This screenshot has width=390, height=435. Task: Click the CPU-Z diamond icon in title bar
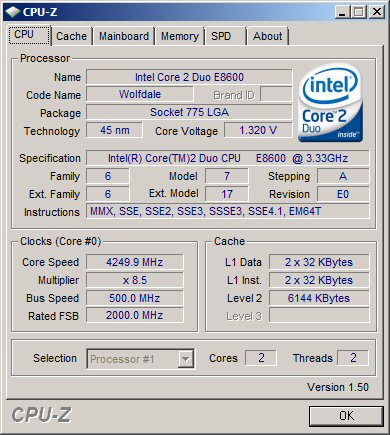[13, 12]
